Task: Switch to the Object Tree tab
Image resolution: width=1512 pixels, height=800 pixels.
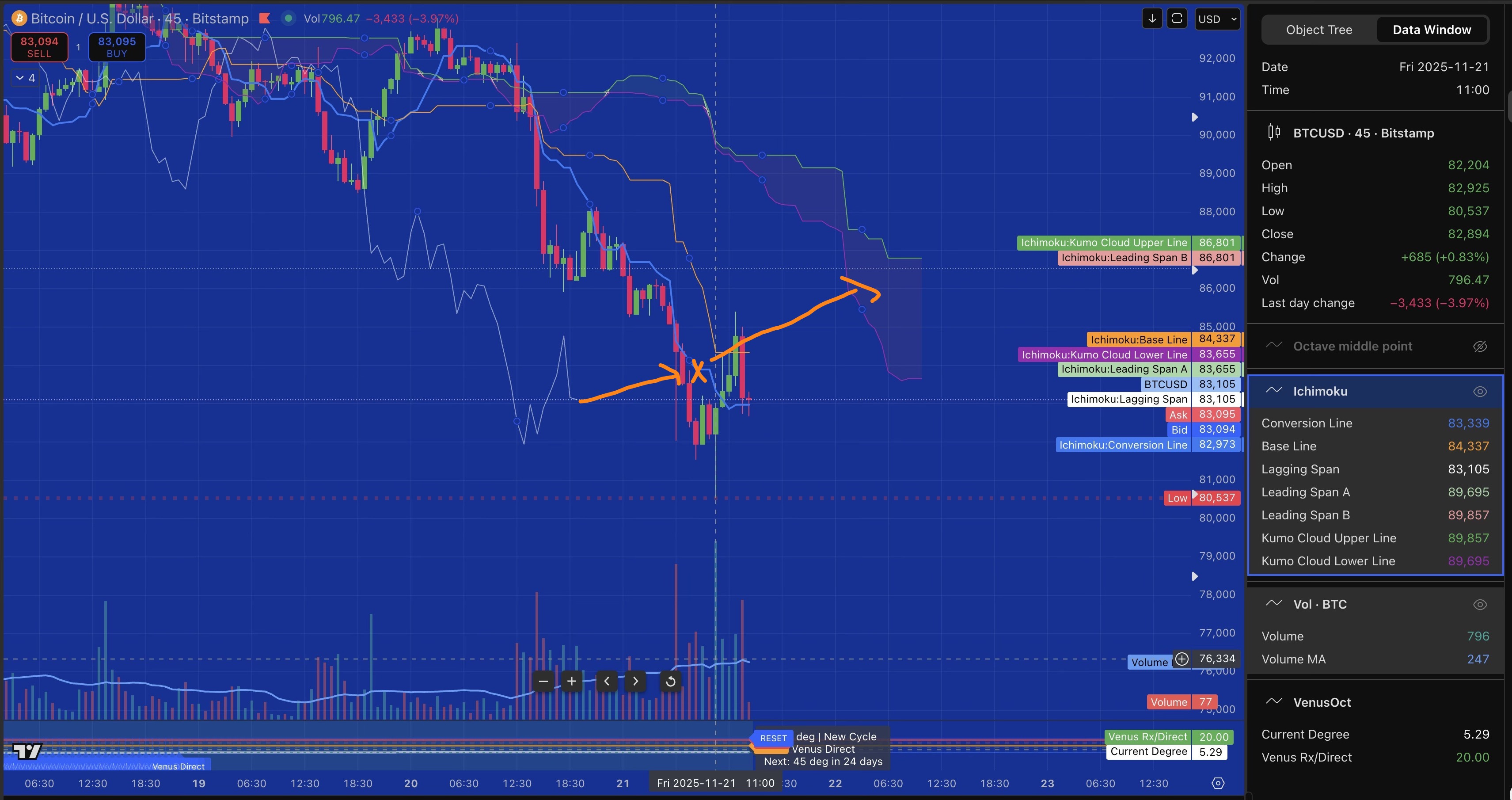Action: 1318,30
